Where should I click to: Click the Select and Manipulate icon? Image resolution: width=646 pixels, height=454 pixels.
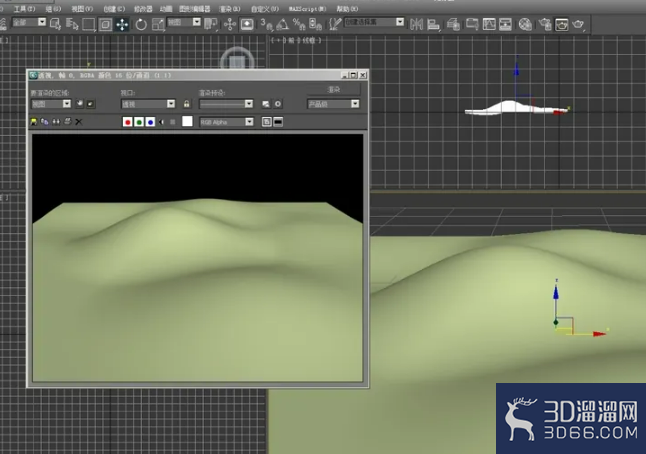230,24
